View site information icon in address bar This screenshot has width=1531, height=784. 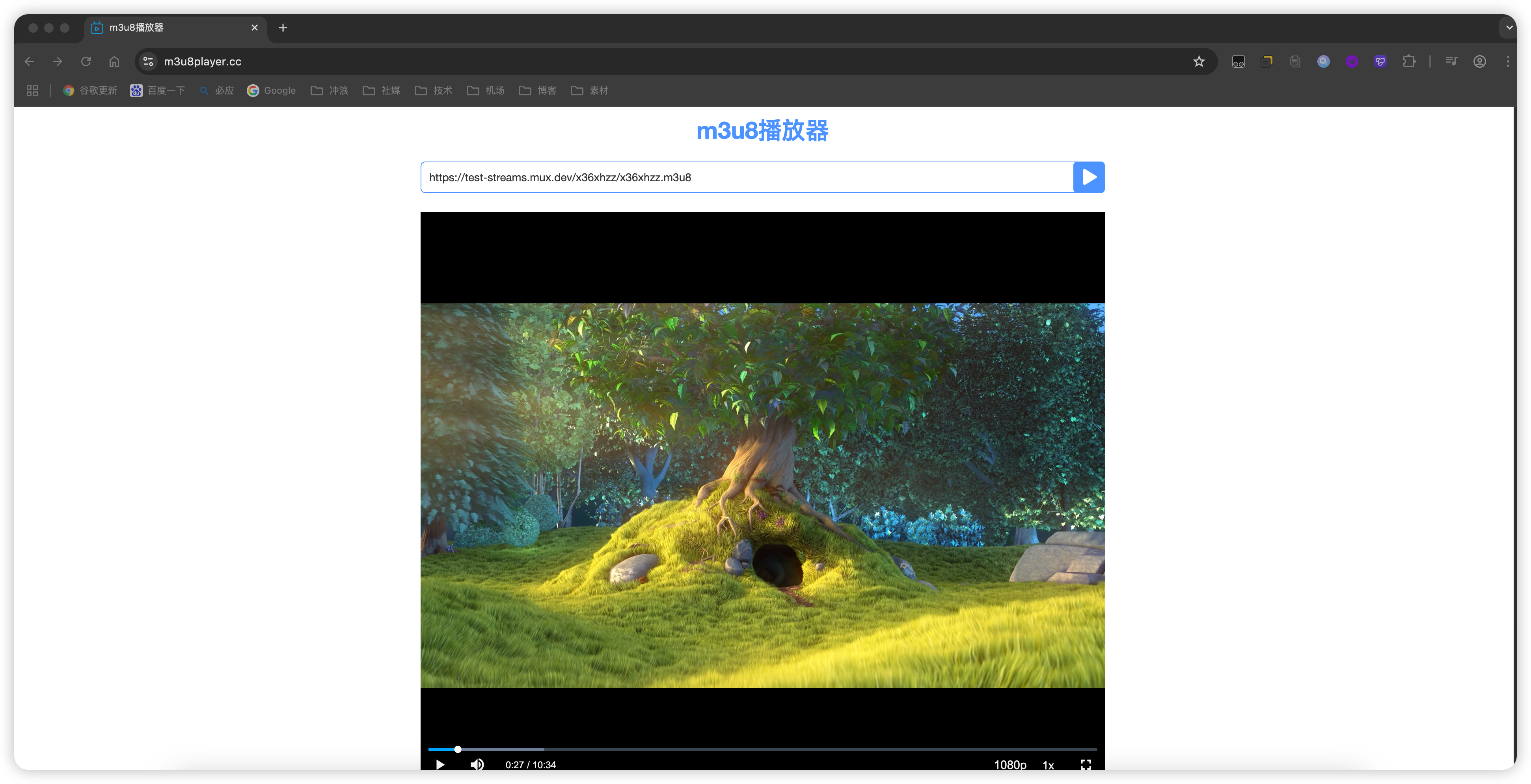pyautogui.click(x=148, y=61)
